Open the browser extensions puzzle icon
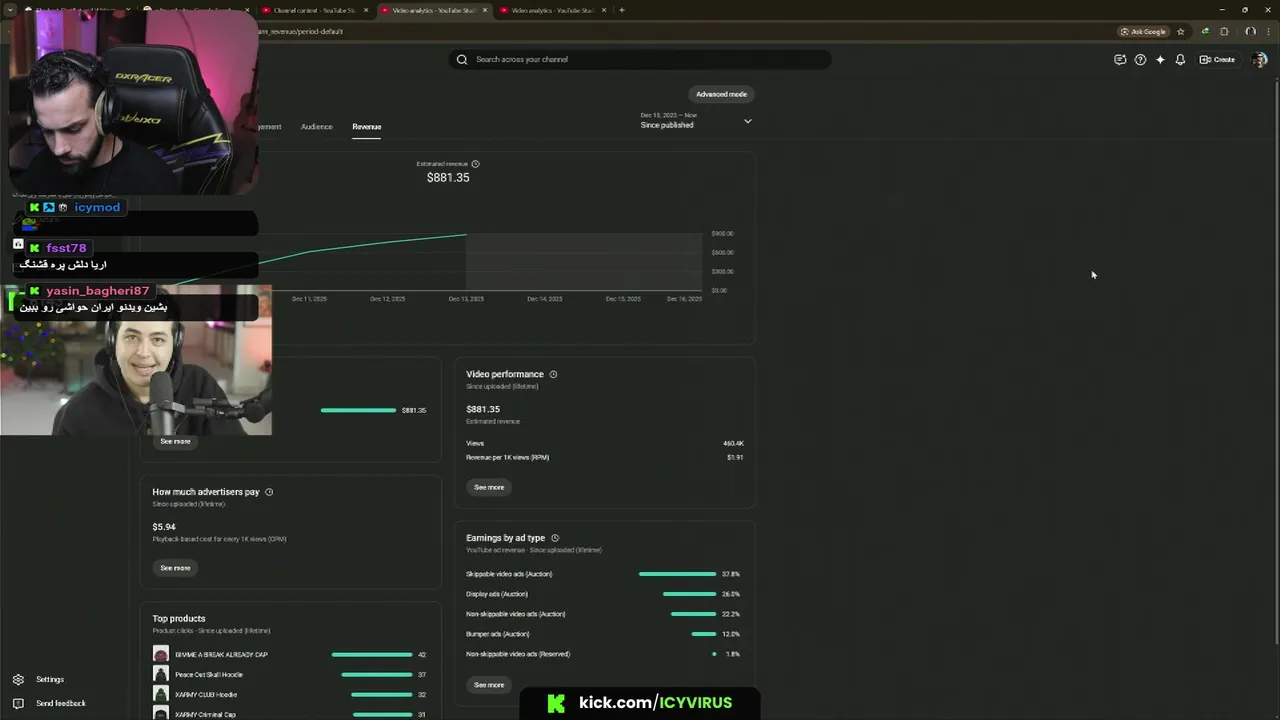Viewport: 1280px width, 720px height. [x=1224, y=31]
